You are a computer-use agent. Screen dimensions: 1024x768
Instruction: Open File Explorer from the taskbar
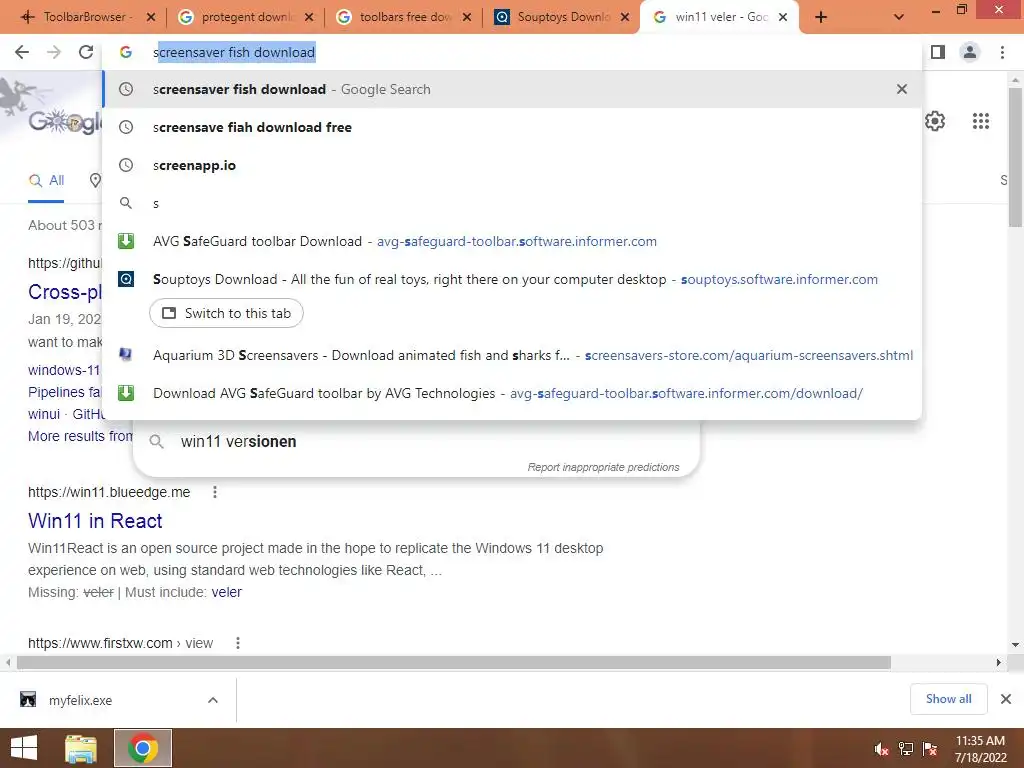tap(81, 748)
